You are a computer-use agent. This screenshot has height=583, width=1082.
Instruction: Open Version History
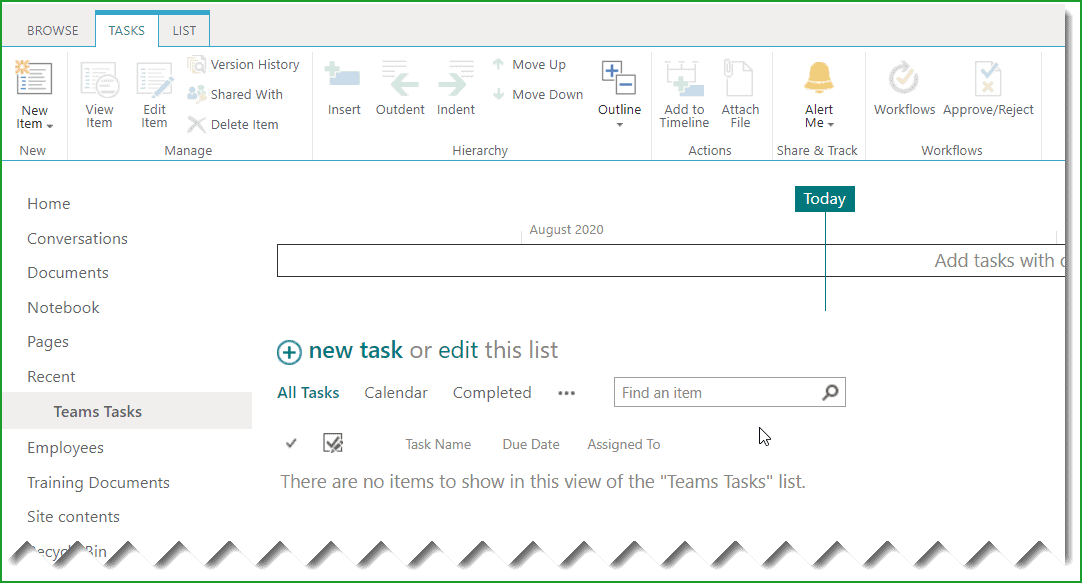click(244, 64)
